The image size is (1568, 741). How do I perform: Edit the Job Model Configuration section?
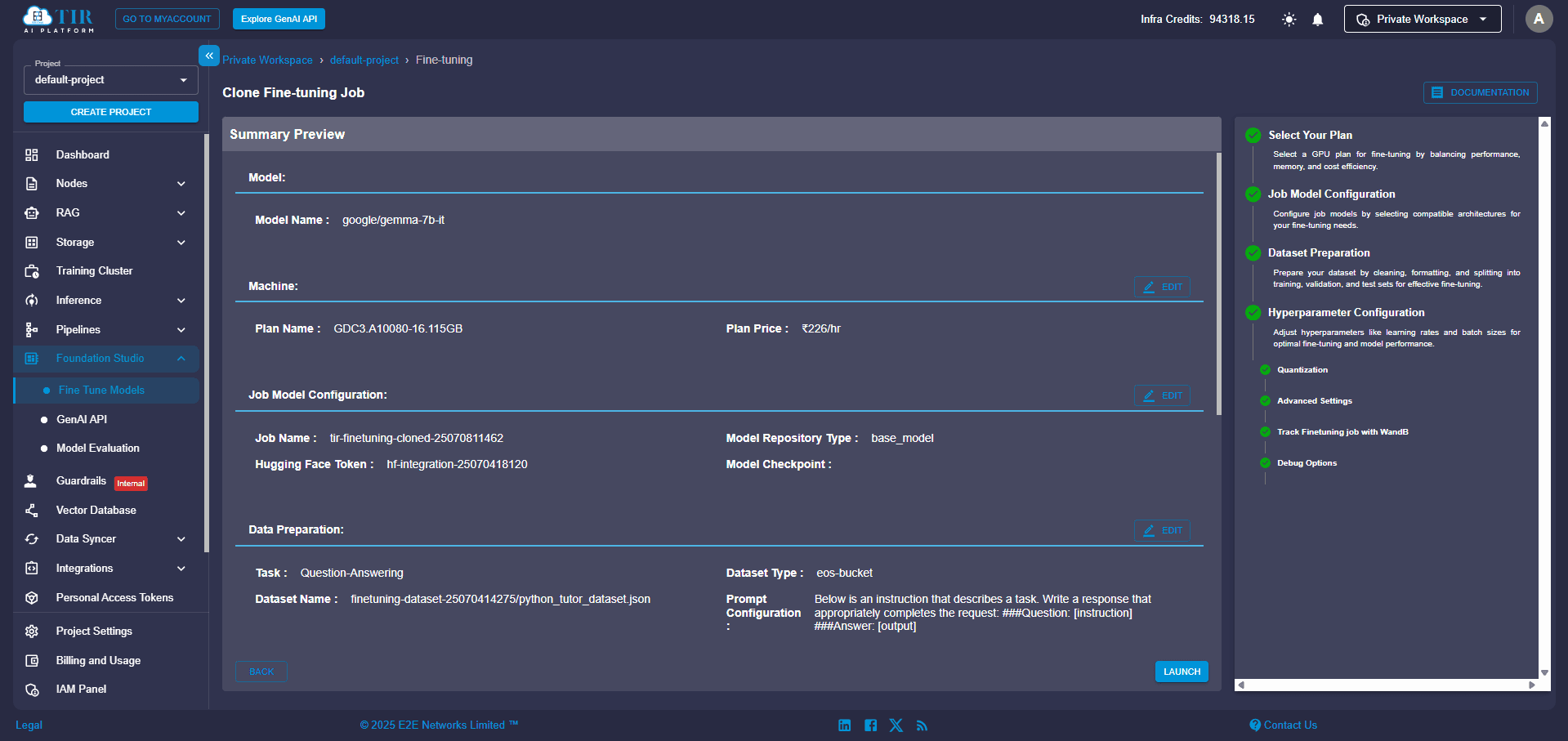pyautogui.click(x=1162, y=396)
